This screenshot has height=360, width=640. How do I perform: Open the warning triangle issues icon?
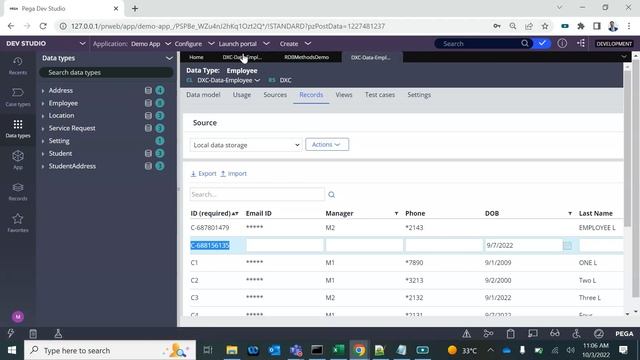pos(467,333)
